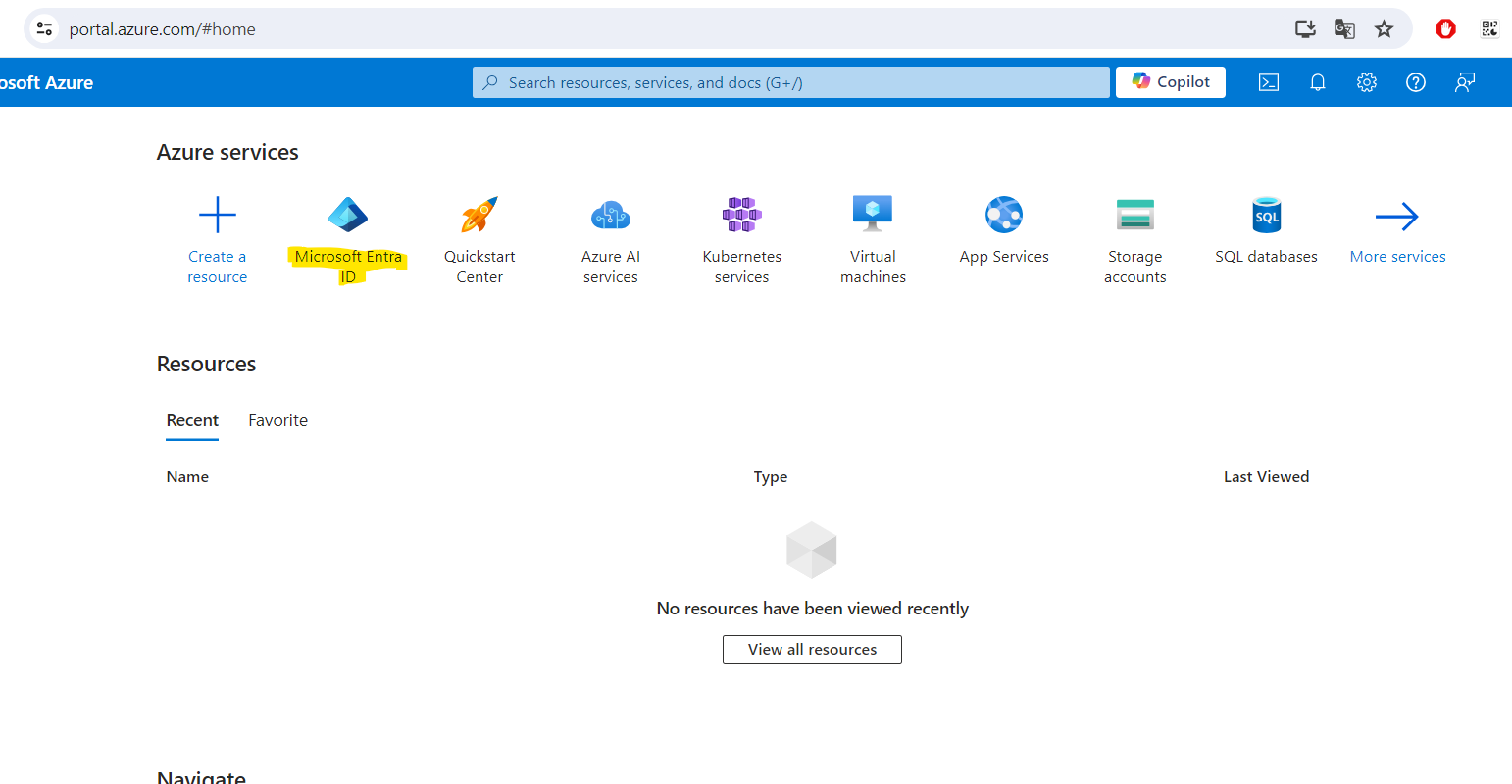Open Copilot
1512x784 pixels.
pyautogui.click(x=1171, y=82)
